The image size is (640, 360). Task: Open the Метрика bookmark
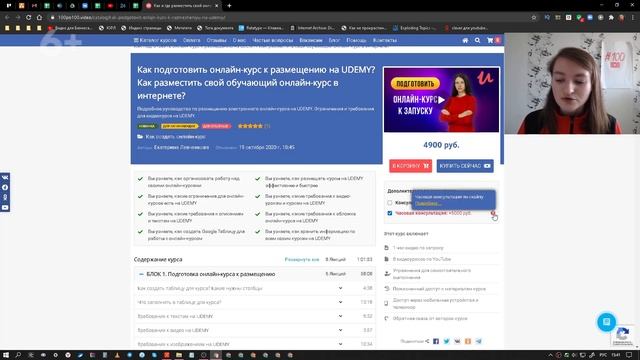[x=179, y=28]
